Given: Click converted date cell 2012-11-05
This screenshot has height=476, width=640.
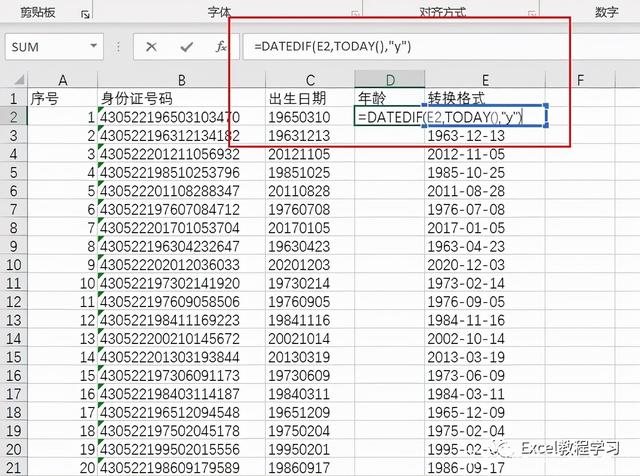Looking at the screenshot, I should pos(485,154).
